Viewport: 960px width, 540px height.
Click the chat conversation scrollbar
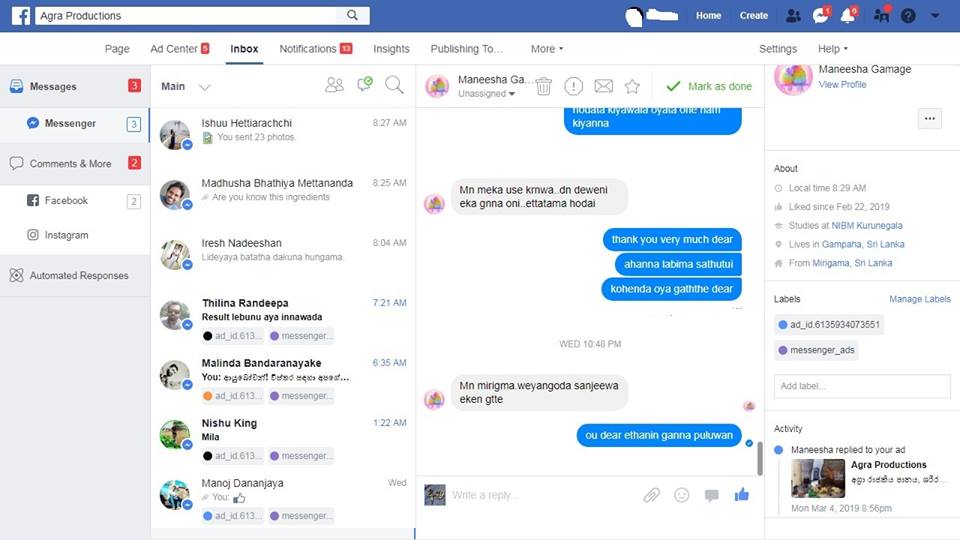[x=760, y=458]
